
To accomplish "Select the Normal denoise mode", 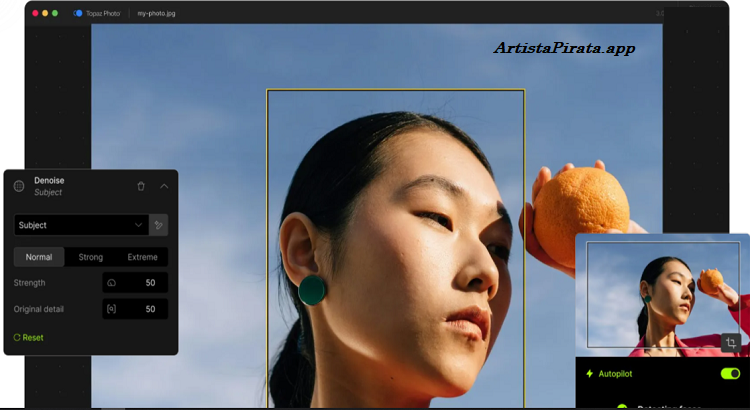I will pyautogui.click(x=39, y=257).
